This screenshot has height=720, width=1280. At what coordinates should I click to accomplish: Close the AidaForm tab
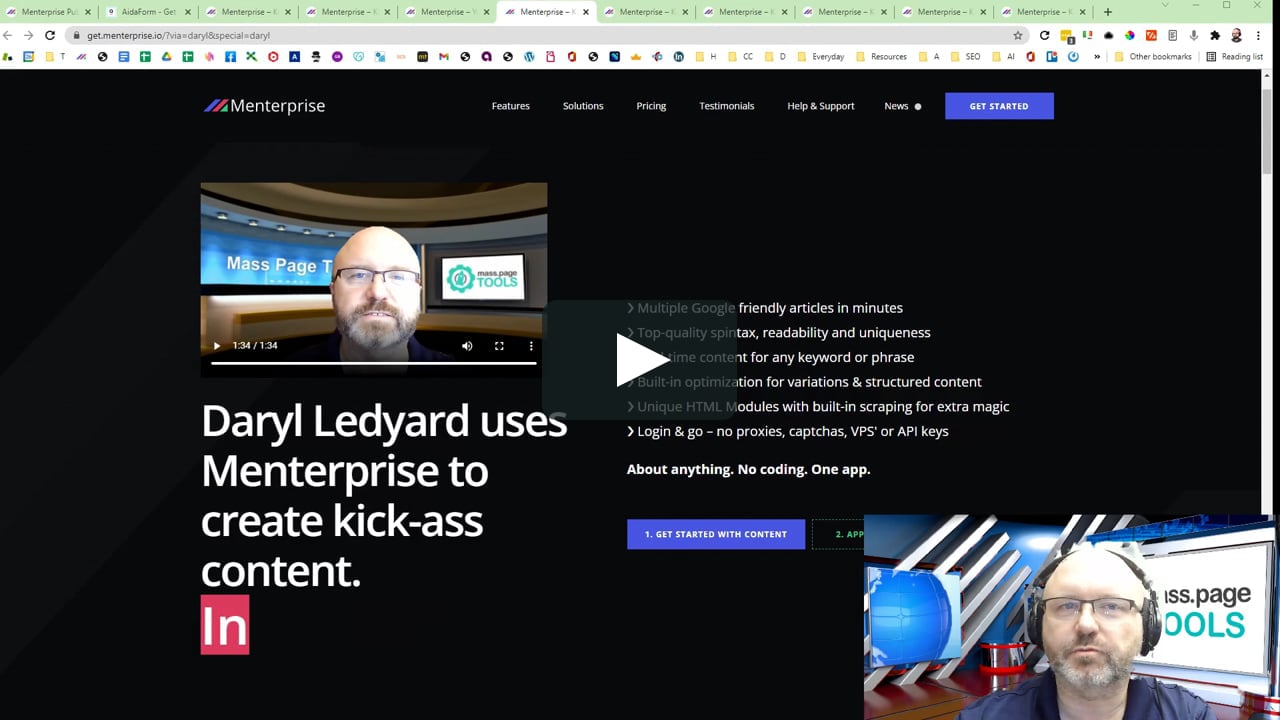(x=188, y=12)
